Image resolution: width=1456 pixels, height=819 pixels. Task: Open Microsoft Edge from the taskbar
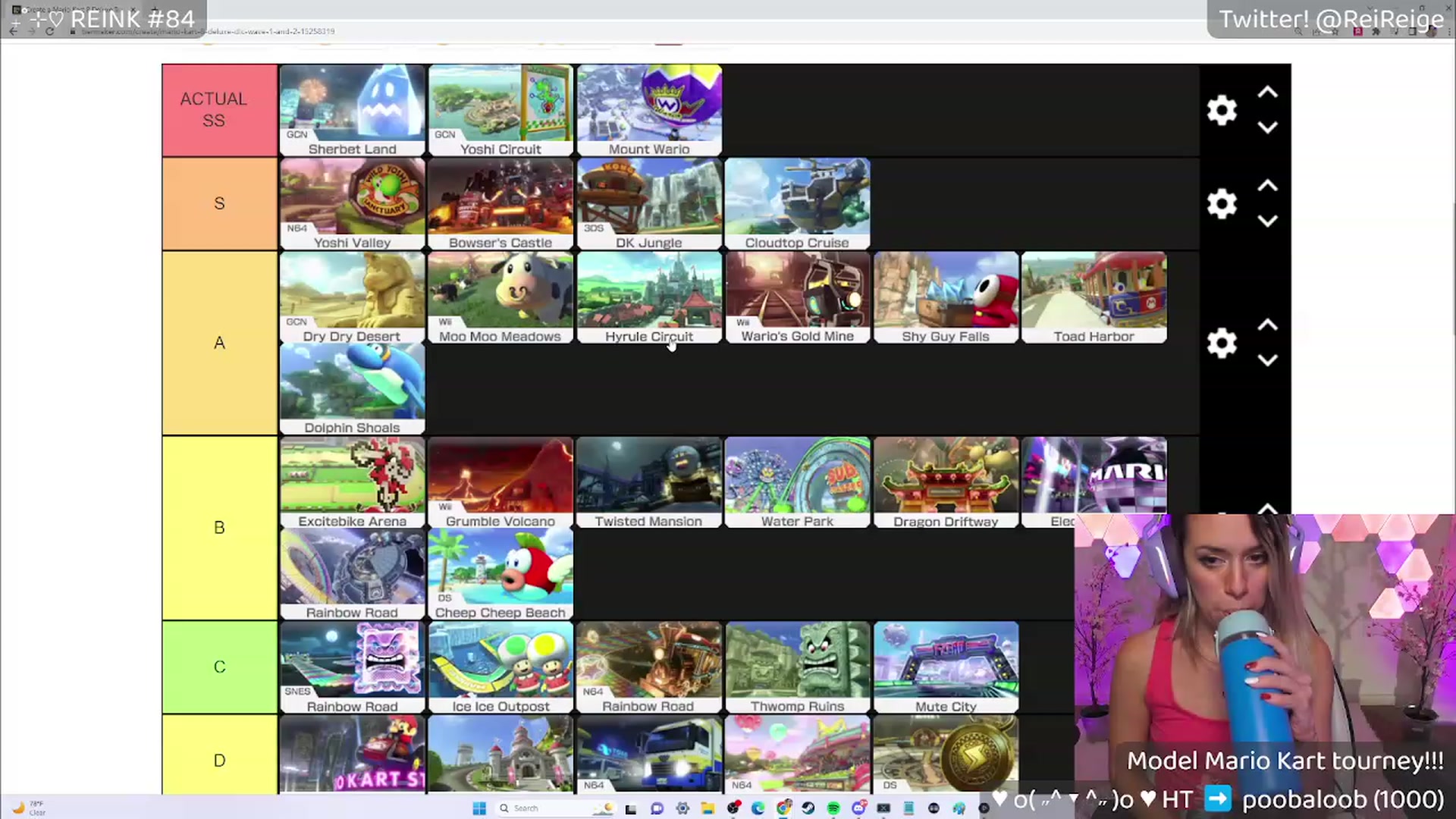[758, 808]
